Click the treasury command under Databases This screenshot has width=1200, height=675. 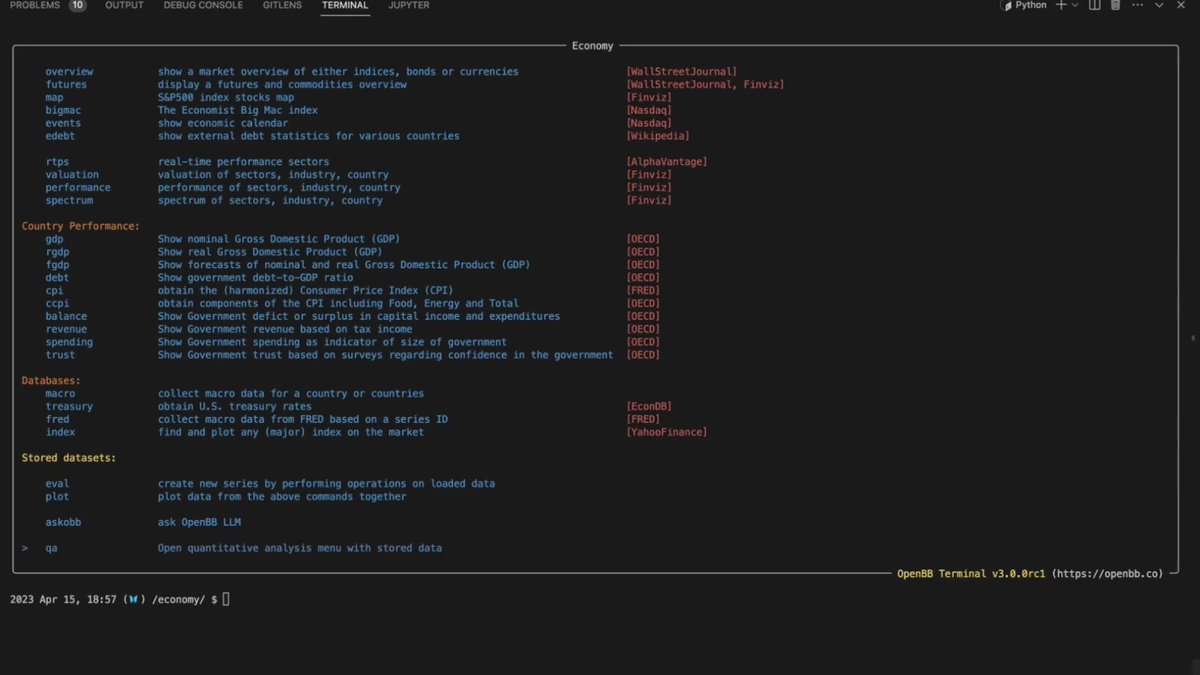[x=69, y=406]
